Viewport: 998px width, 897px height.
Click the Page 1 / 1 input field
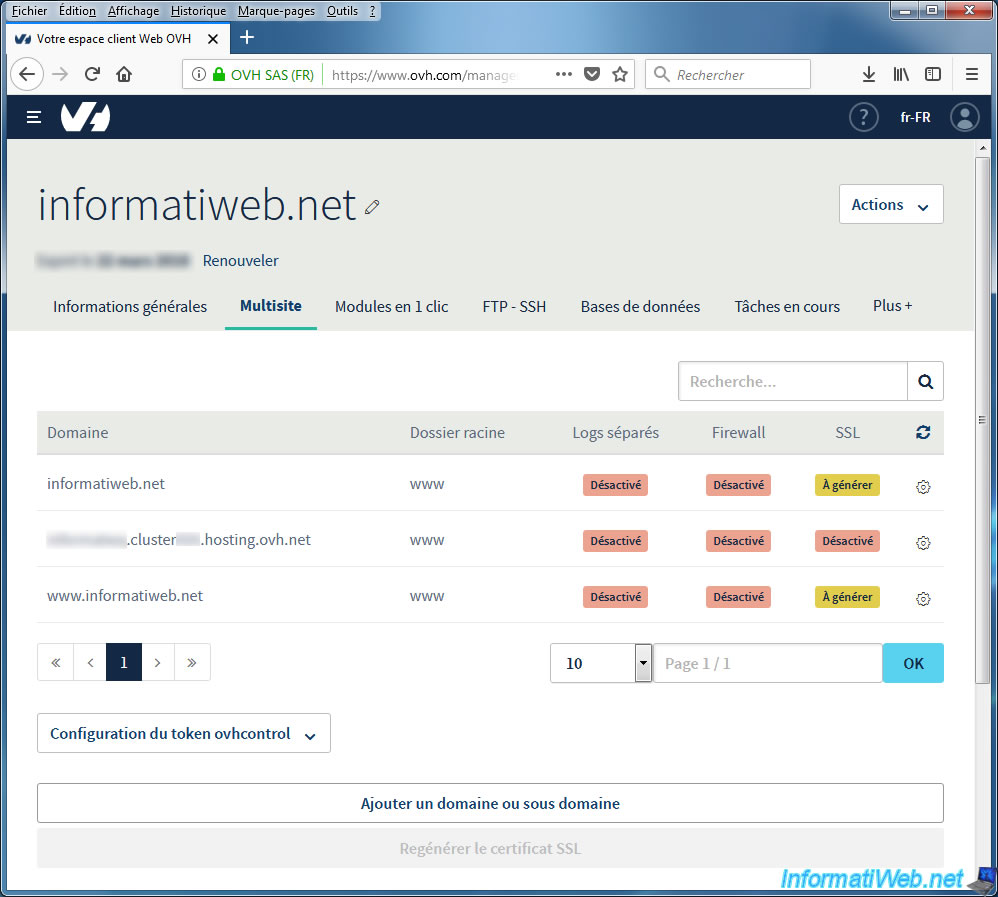[768, 663]
